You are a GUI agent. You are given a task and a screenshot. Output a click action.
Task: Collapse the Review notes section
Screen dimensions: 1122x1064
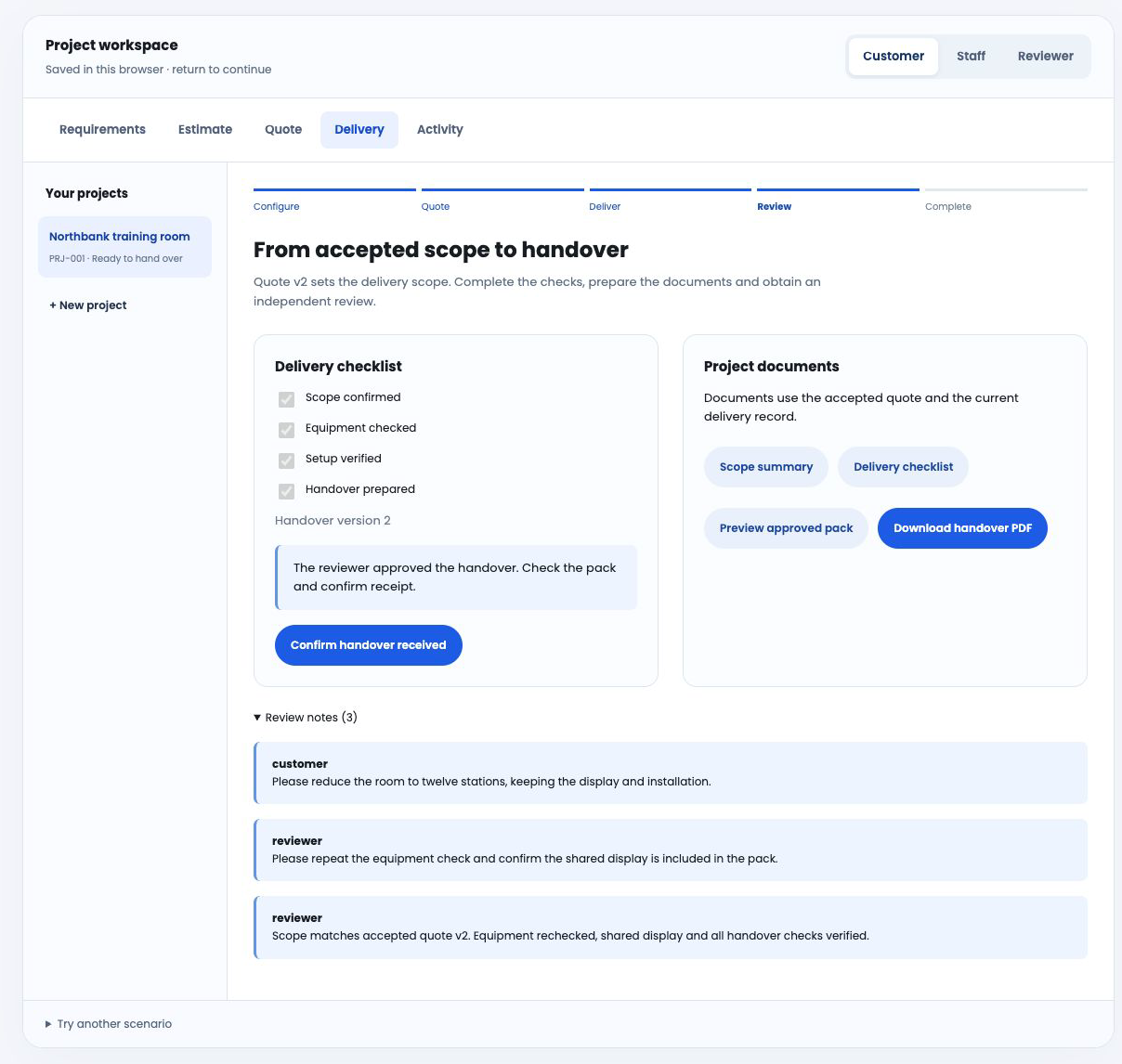(306, 718)
